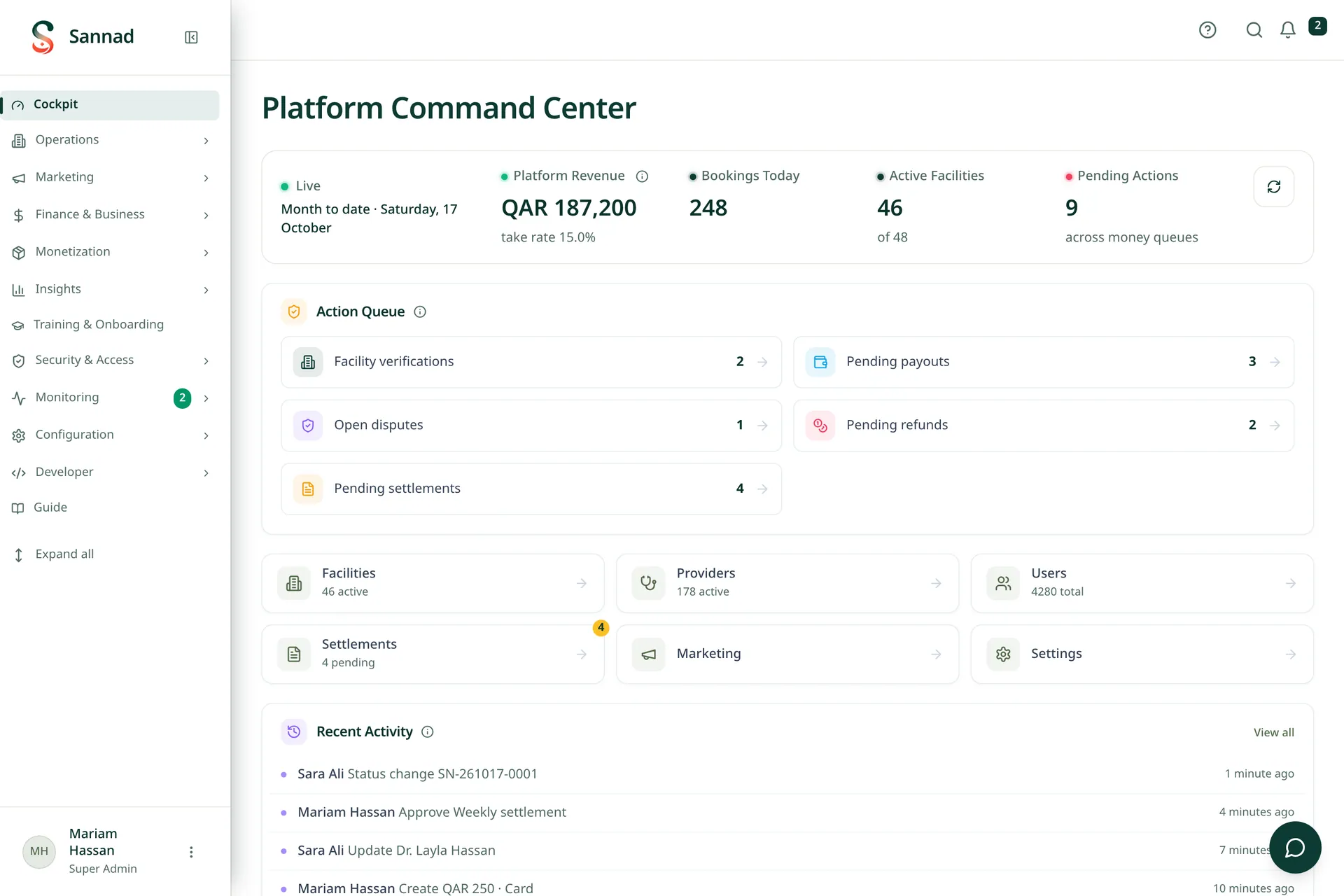Open Developer in the sidebar

[111, 472]
